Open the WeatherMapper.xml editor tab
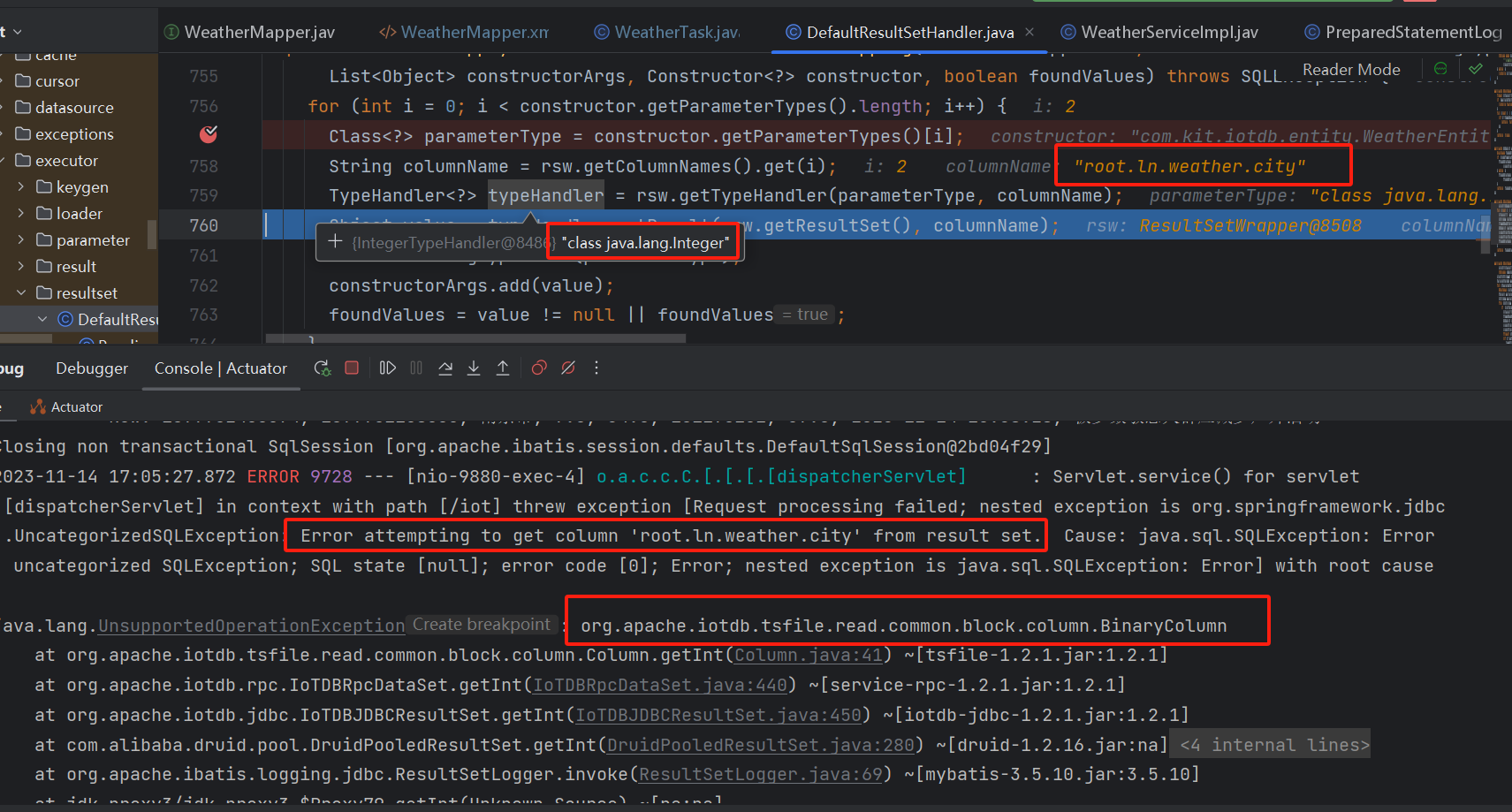 (464, 32)
